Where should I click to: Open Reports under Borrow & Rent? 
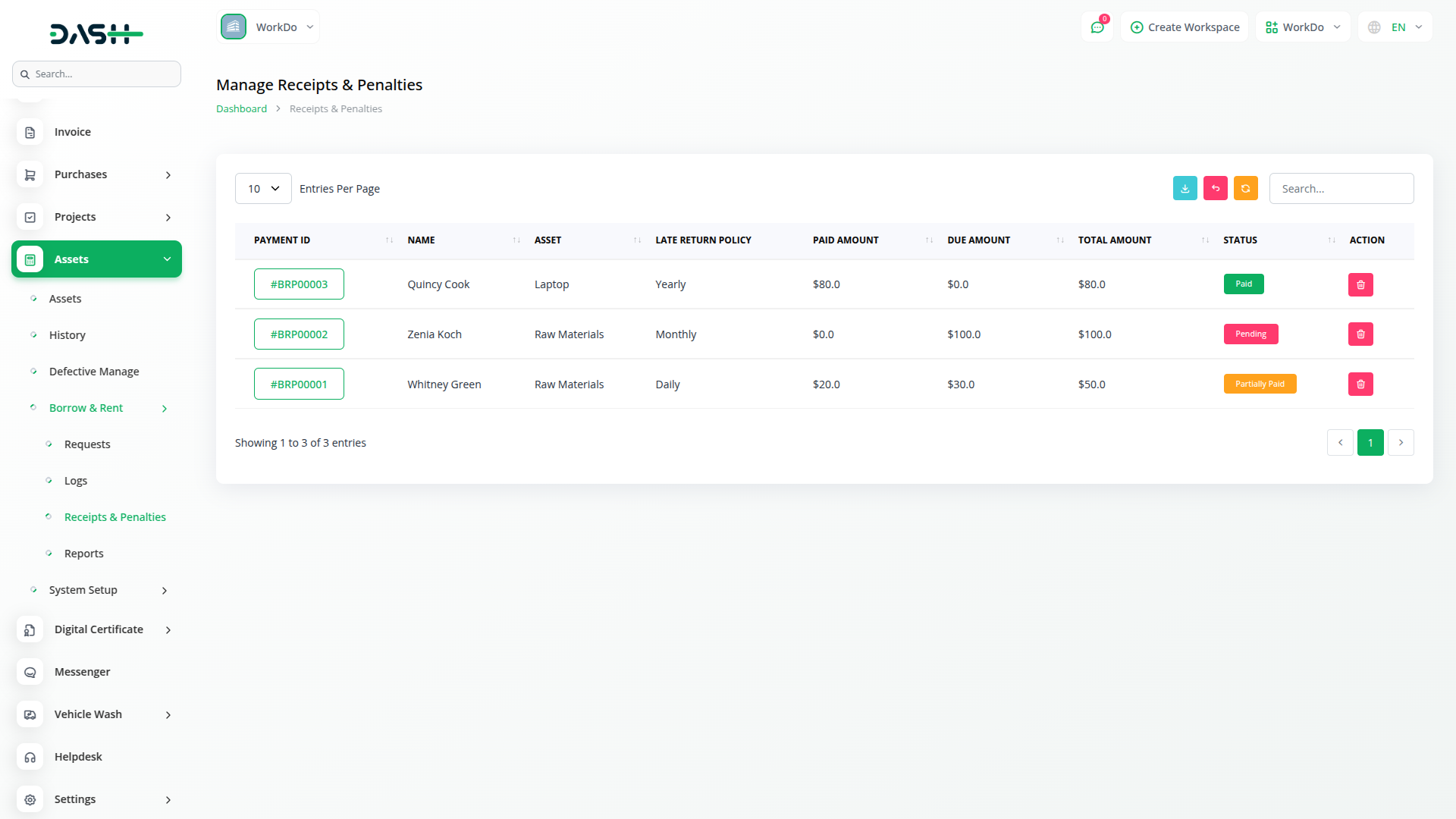click(83, 554)
